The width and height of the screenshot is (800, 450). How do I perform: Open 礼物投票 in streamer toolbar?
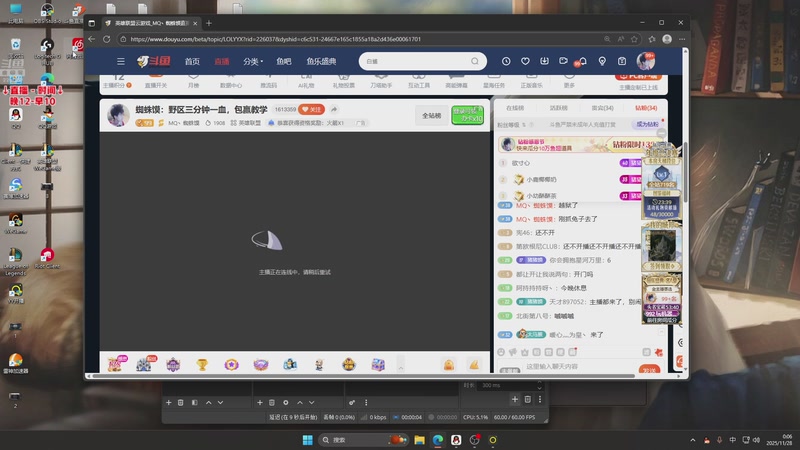[343, 82]
